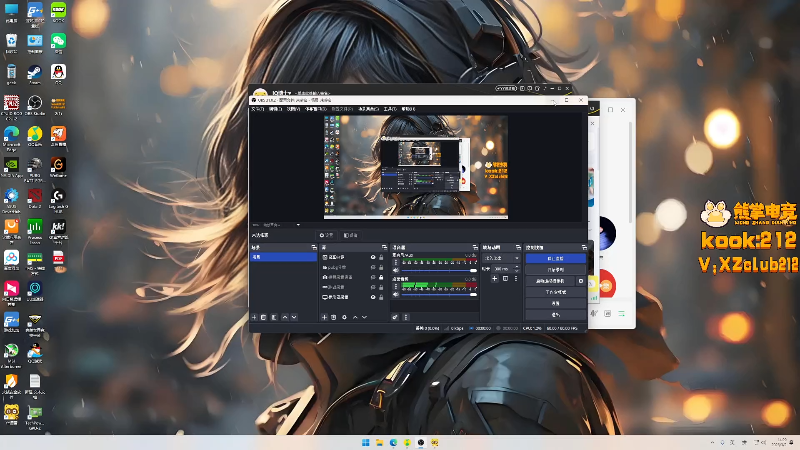
Task: Add a new source in the Sources panel
Action: pos(323,317)
